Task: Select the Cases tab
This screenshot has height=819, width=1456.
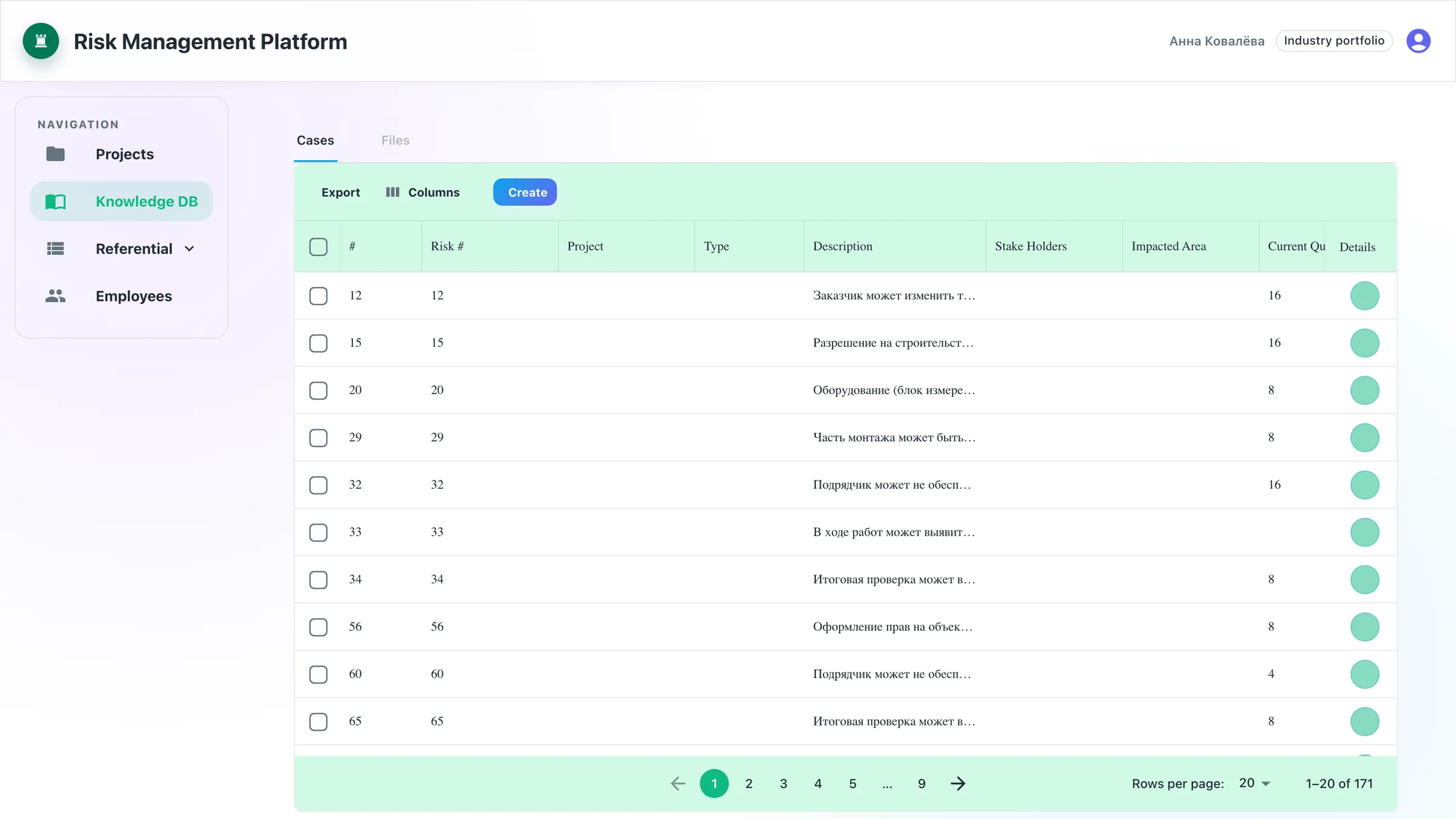Action: pos(315,140)
